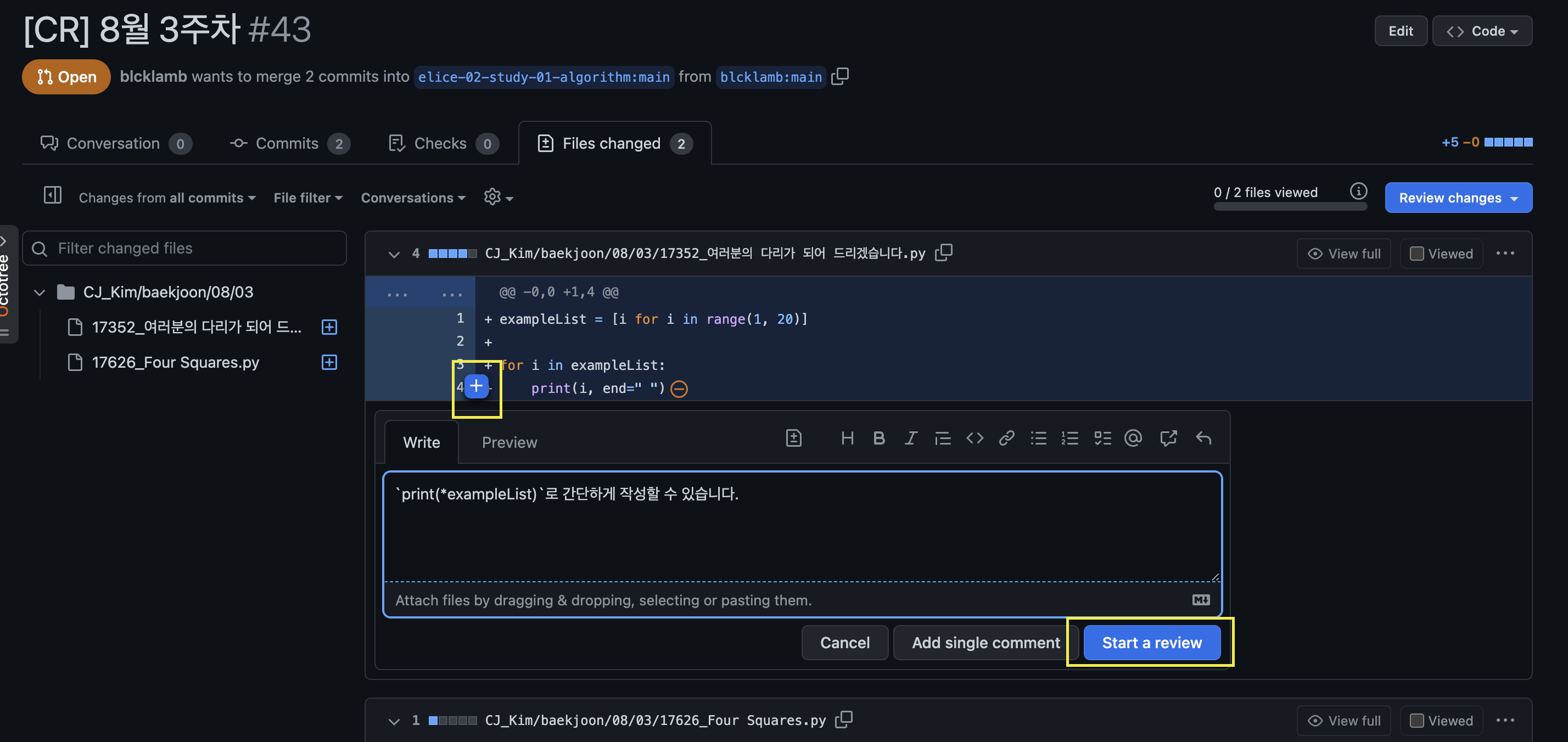This screenshot has height=742, width=1568.
Task: Open the Review changes dropdown
Action: [x=1458, y=198]
